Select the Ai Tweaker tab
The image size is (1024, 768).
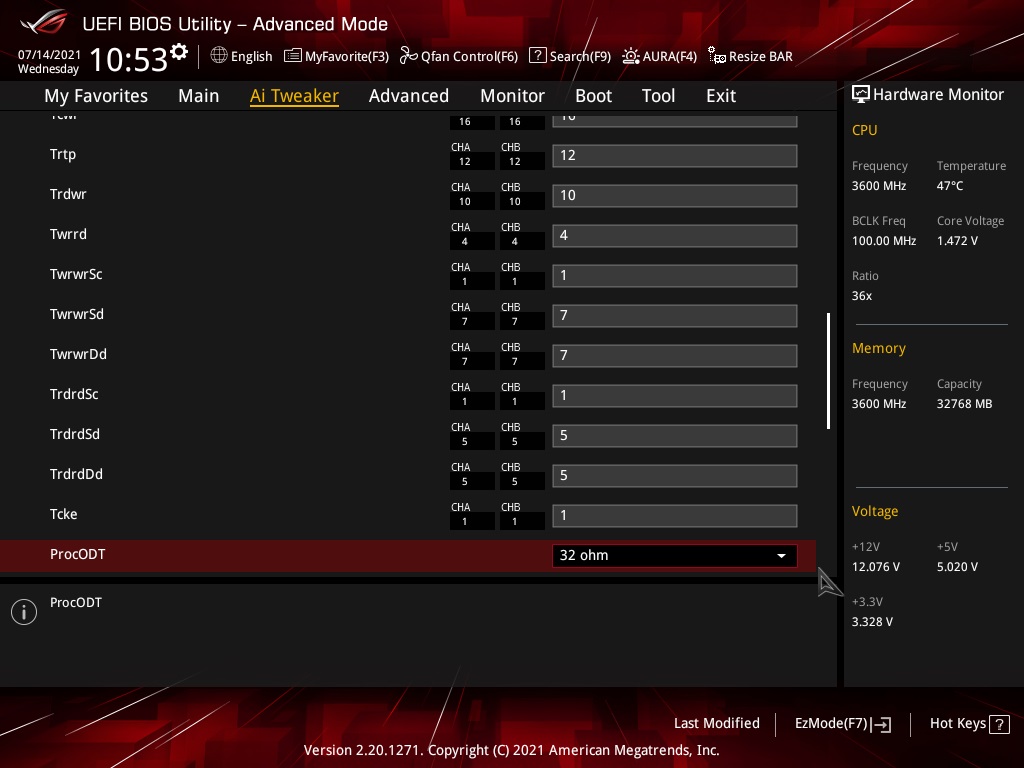pyautogui.click(x=294, y=95)
